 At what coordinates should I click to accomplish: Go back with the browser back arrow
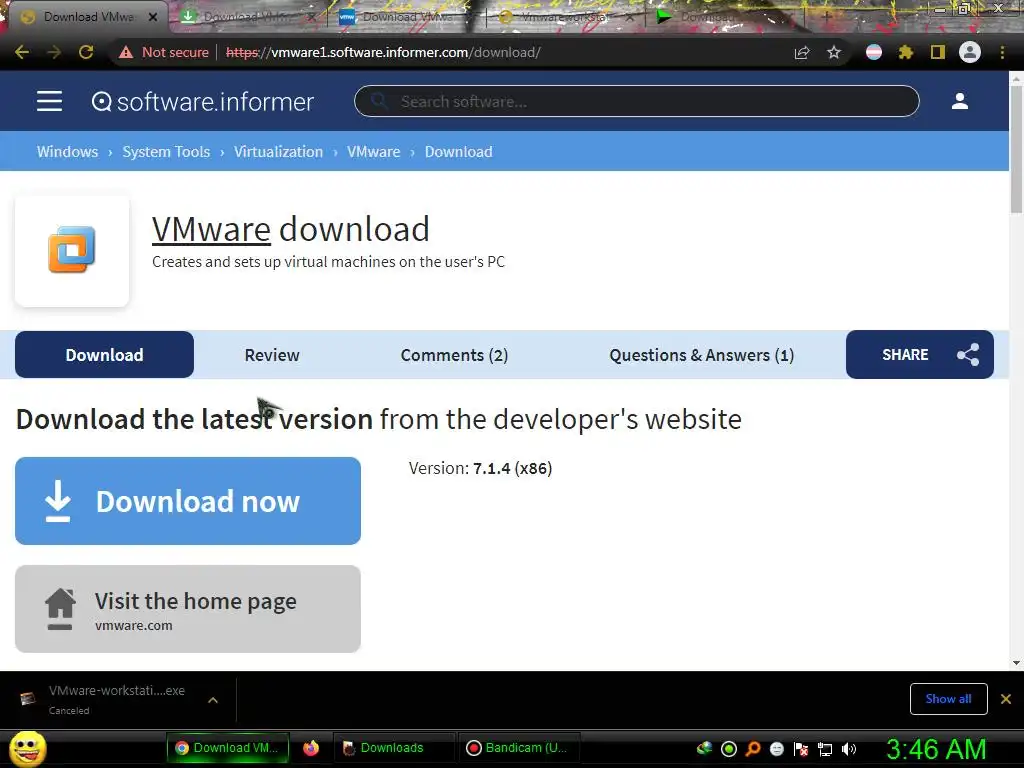click(x=22, y=52)
